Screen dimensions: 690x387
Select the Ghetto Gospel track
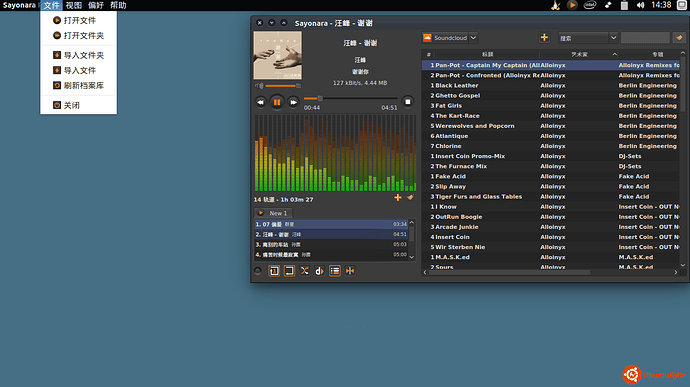tap(551, 96)
